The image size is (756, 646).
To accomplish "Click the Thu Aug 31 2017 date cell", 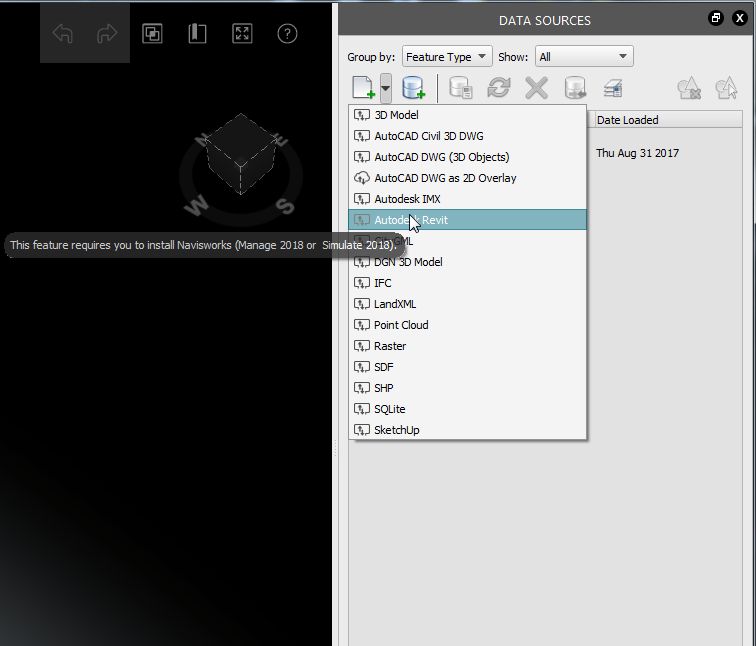I will 637,153.
